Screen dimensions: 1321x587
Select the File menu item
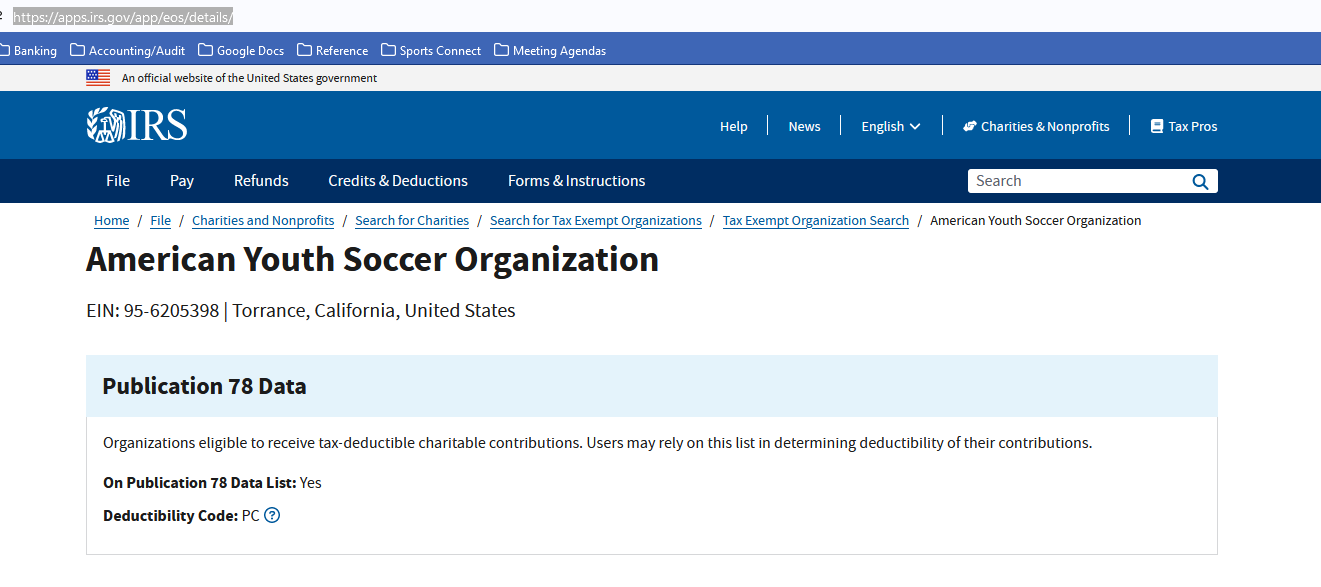[x=118, y=181]
